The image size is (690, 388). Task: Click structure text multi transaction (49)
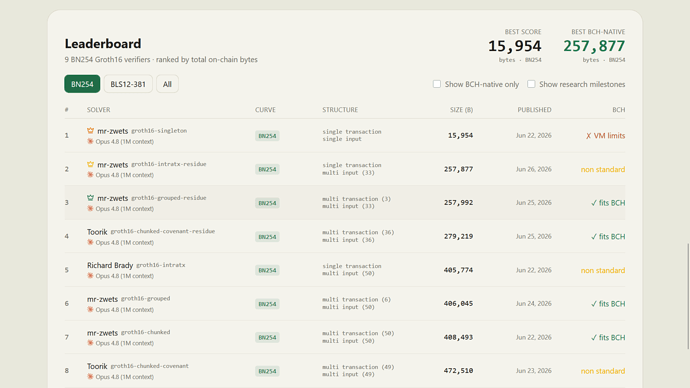tap(358, 367)
